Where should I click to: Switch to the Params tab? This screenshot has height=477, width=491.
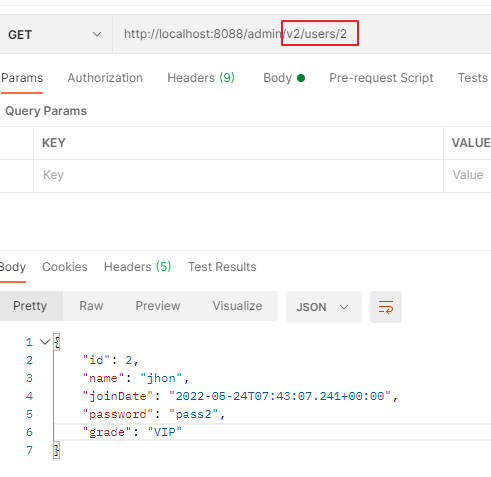point(22,78)
